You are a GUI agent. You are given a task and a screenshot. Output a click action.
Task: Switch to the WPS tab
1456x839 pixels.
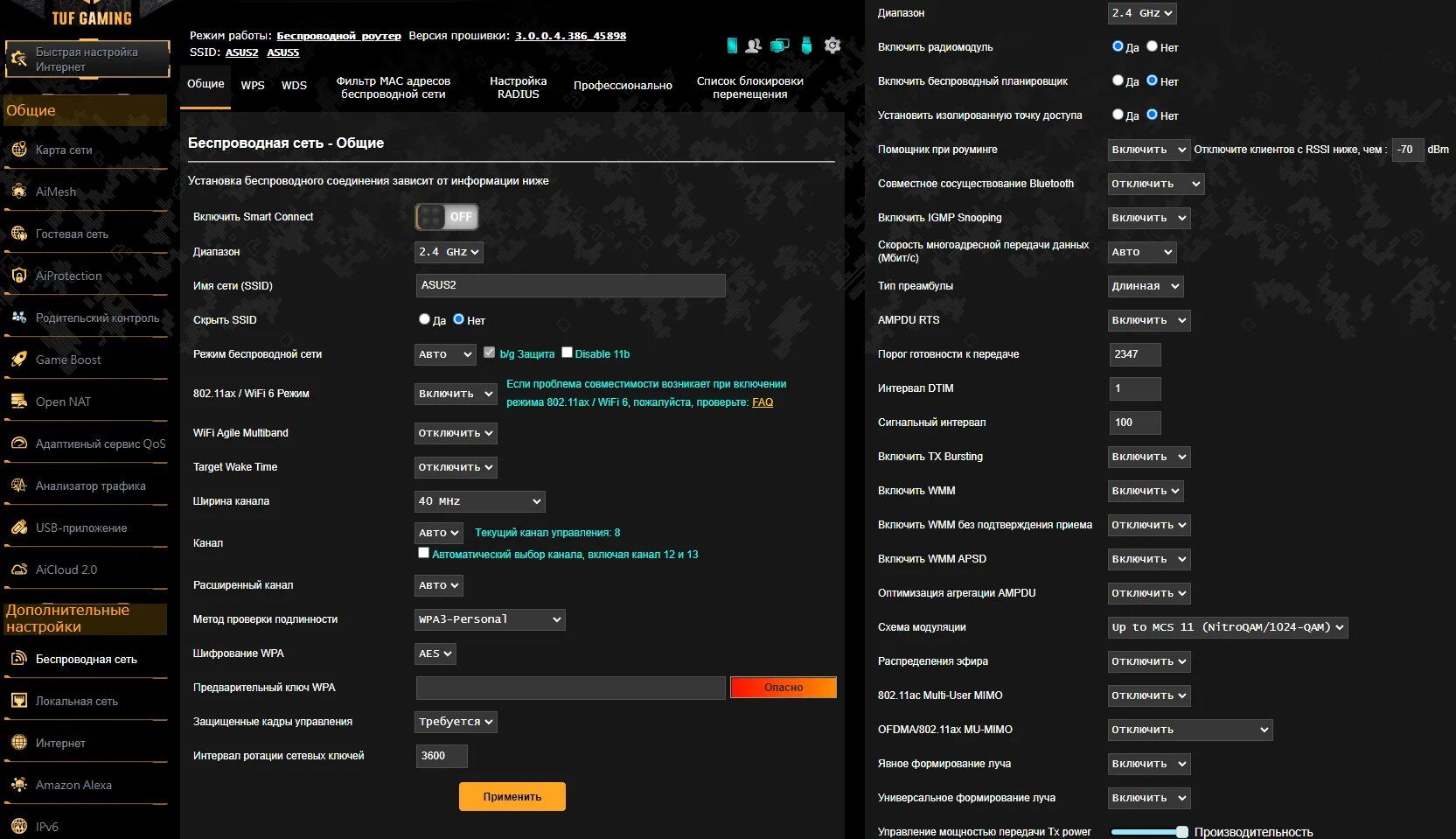(x=253, y=86)
